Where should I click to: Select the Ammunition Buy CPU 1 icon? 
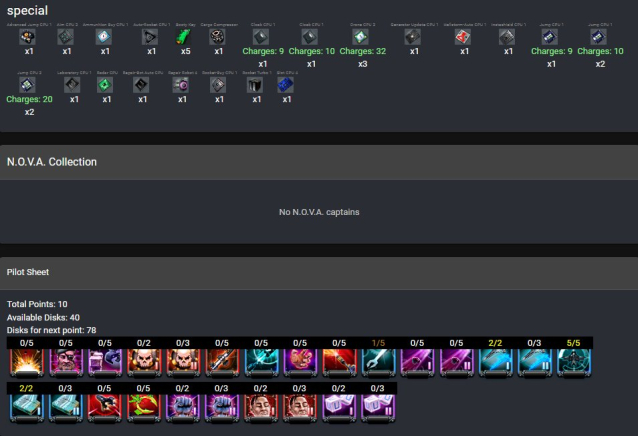(x=104, y=37)
